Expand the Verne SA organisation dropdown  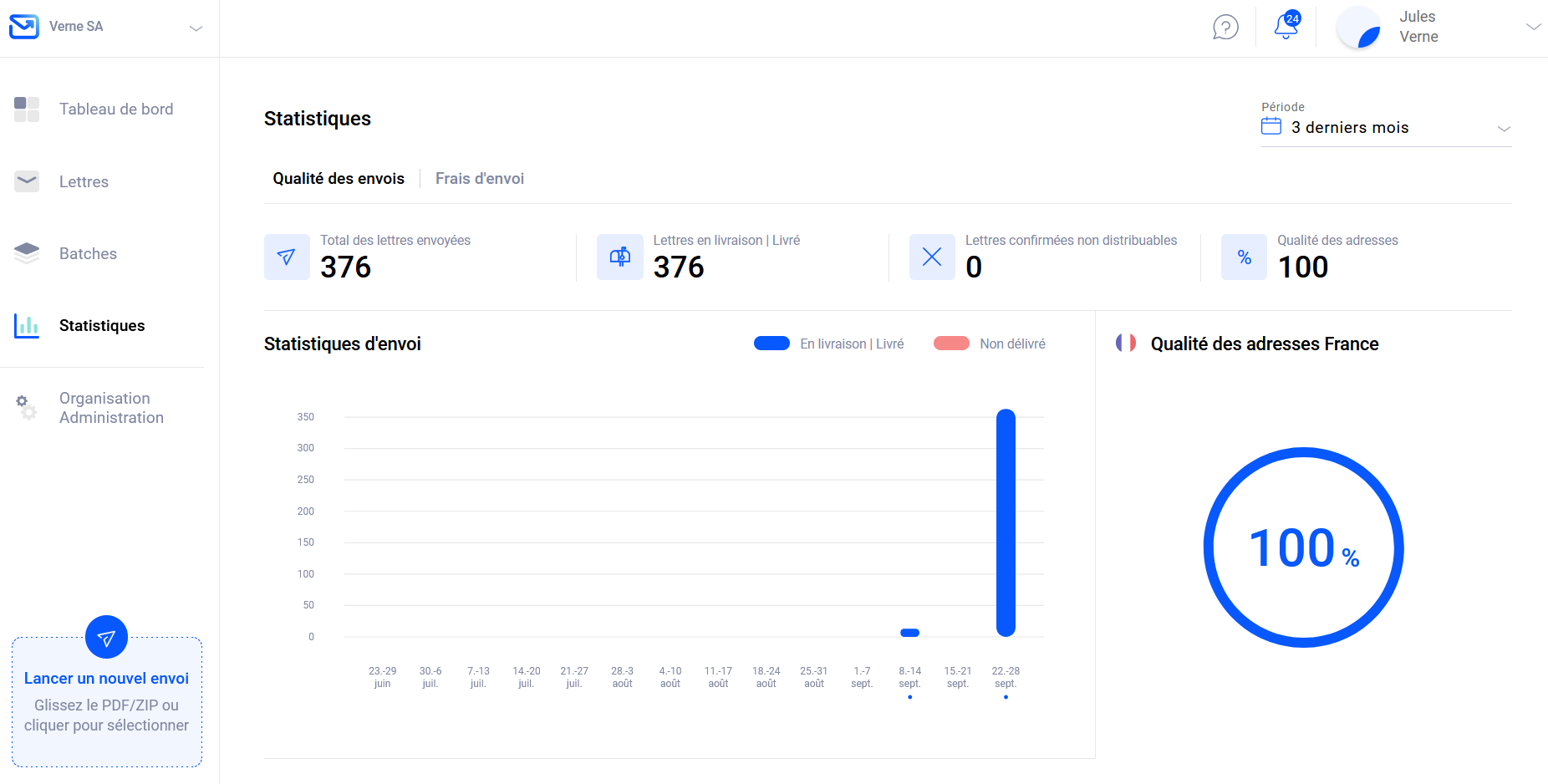[x=196, y=28]
